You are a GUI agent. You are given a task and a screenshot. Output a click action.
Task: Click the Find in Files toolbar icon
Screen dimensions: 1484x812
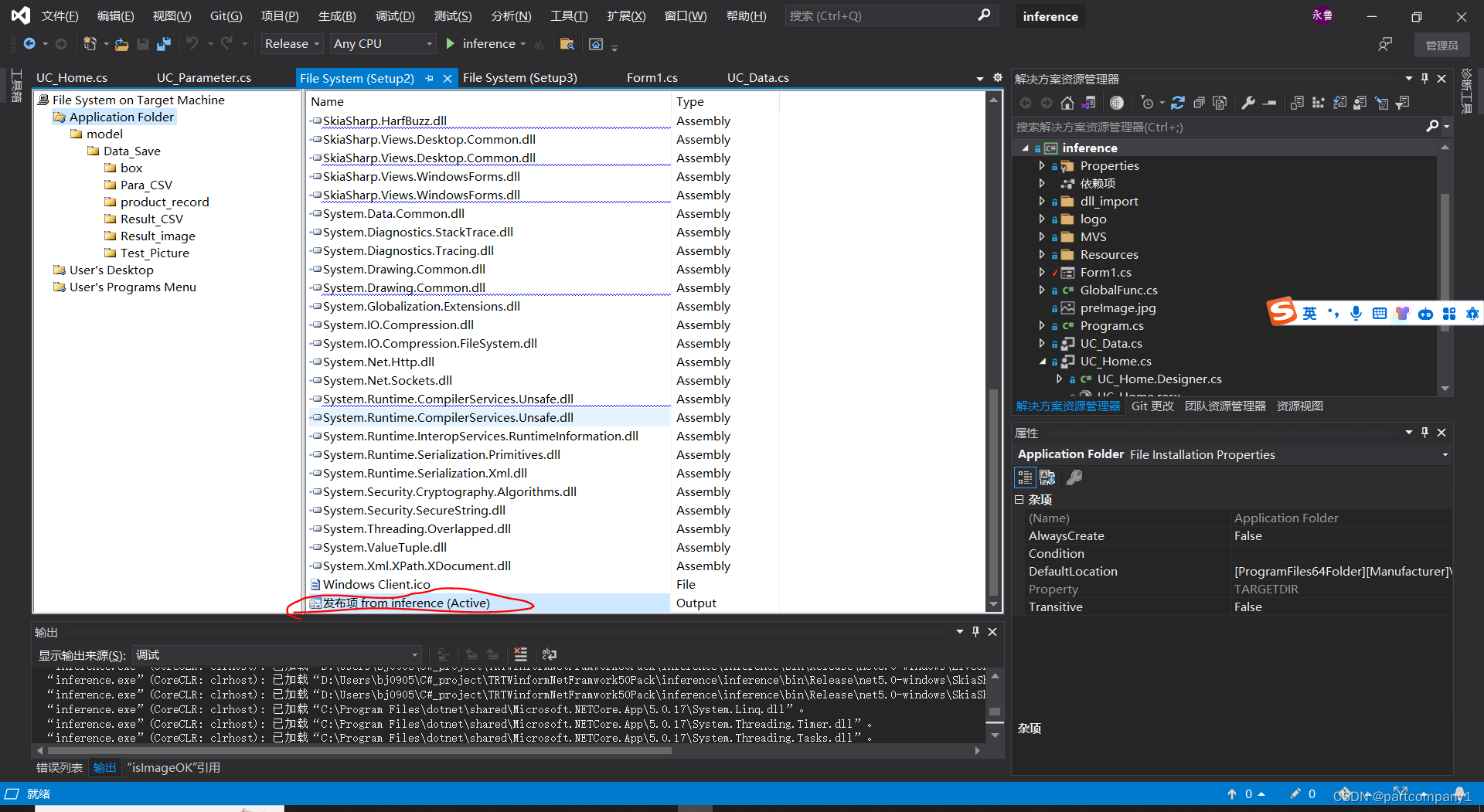(567, 44)
